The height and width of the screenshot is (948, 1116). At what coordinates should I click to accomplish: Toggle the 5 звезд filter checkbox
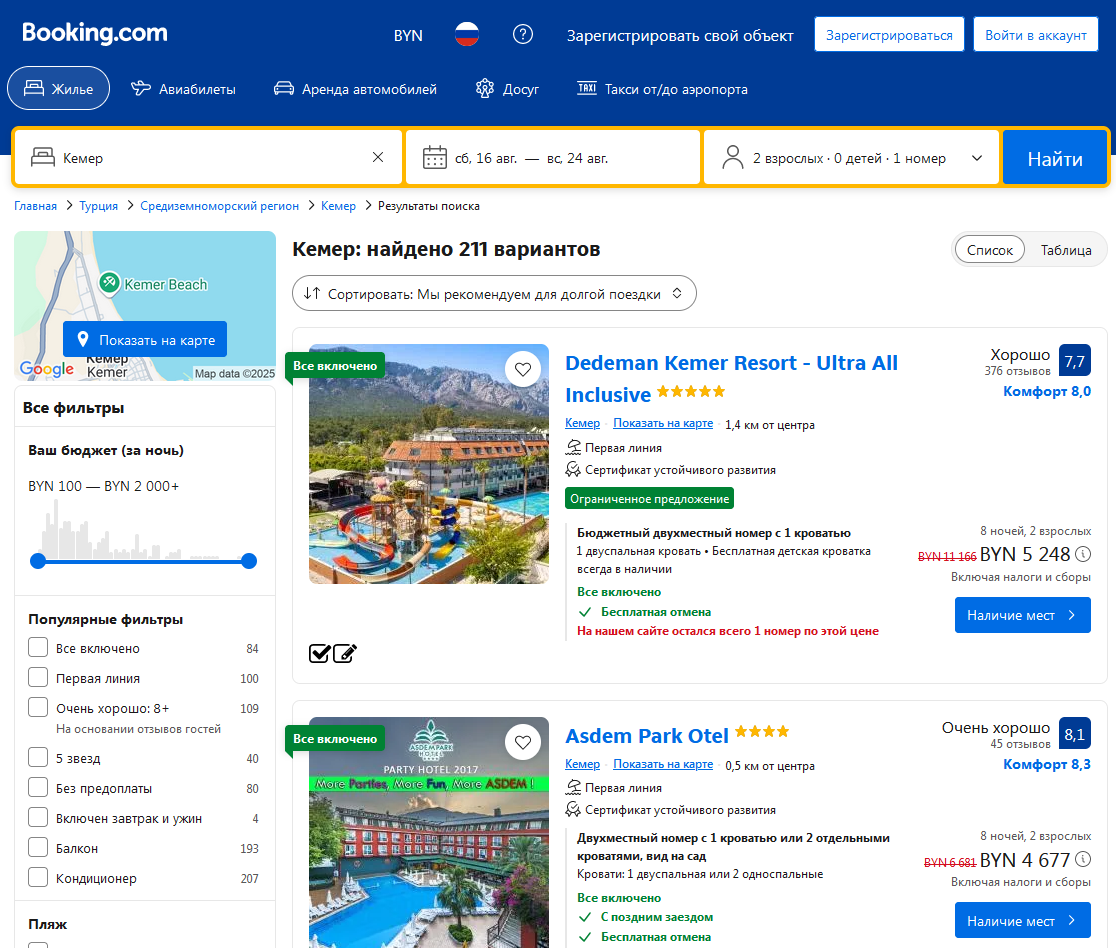click(38, 757)
